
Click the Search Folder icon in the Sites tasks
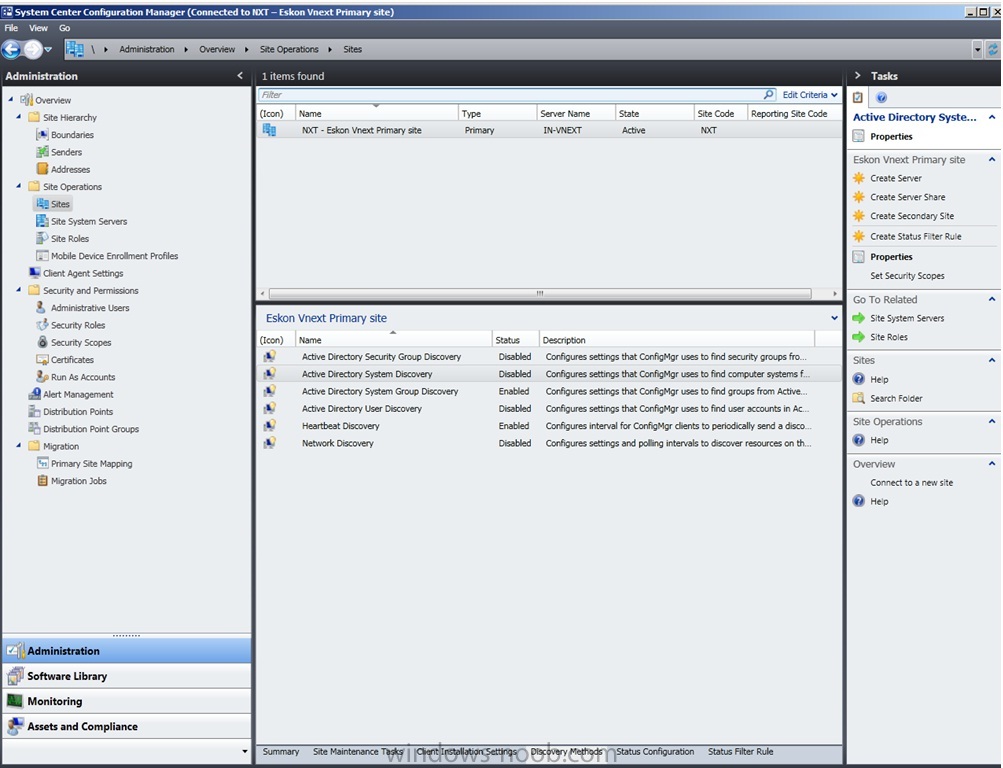(859, 398)
